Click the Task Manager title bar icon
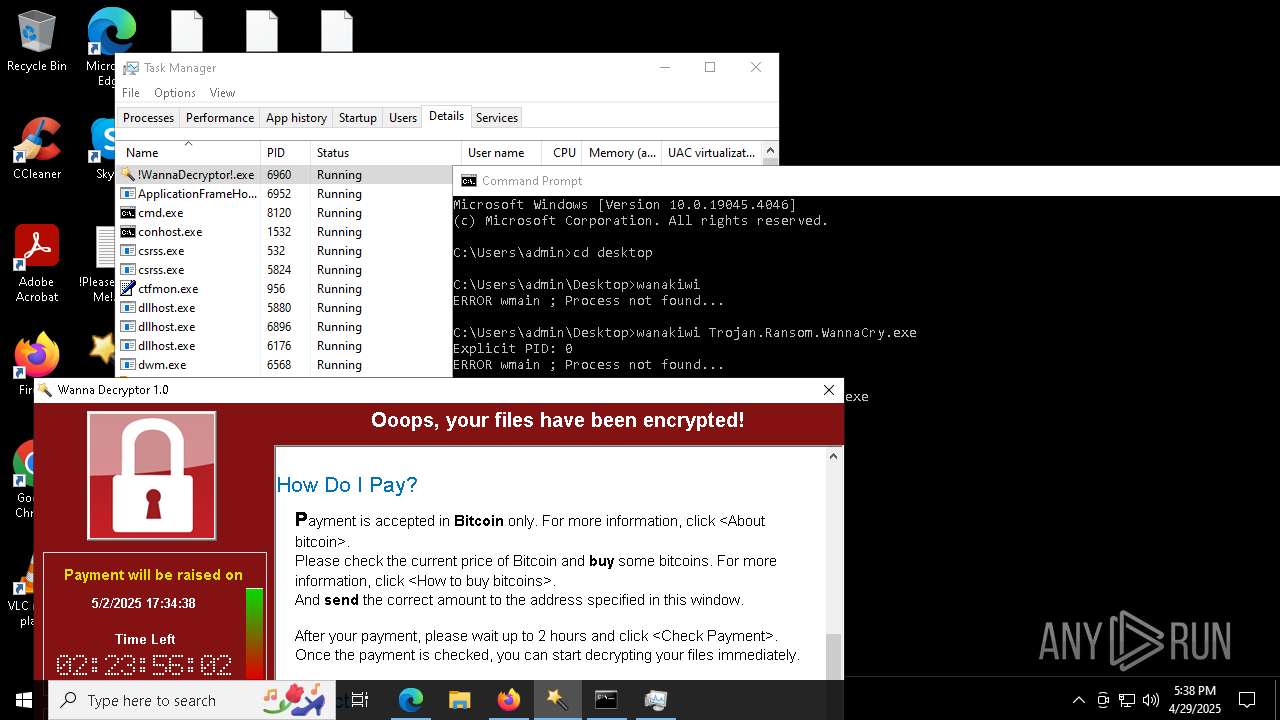The height and width of the screenshot is (720, 1280). point(131,68)
